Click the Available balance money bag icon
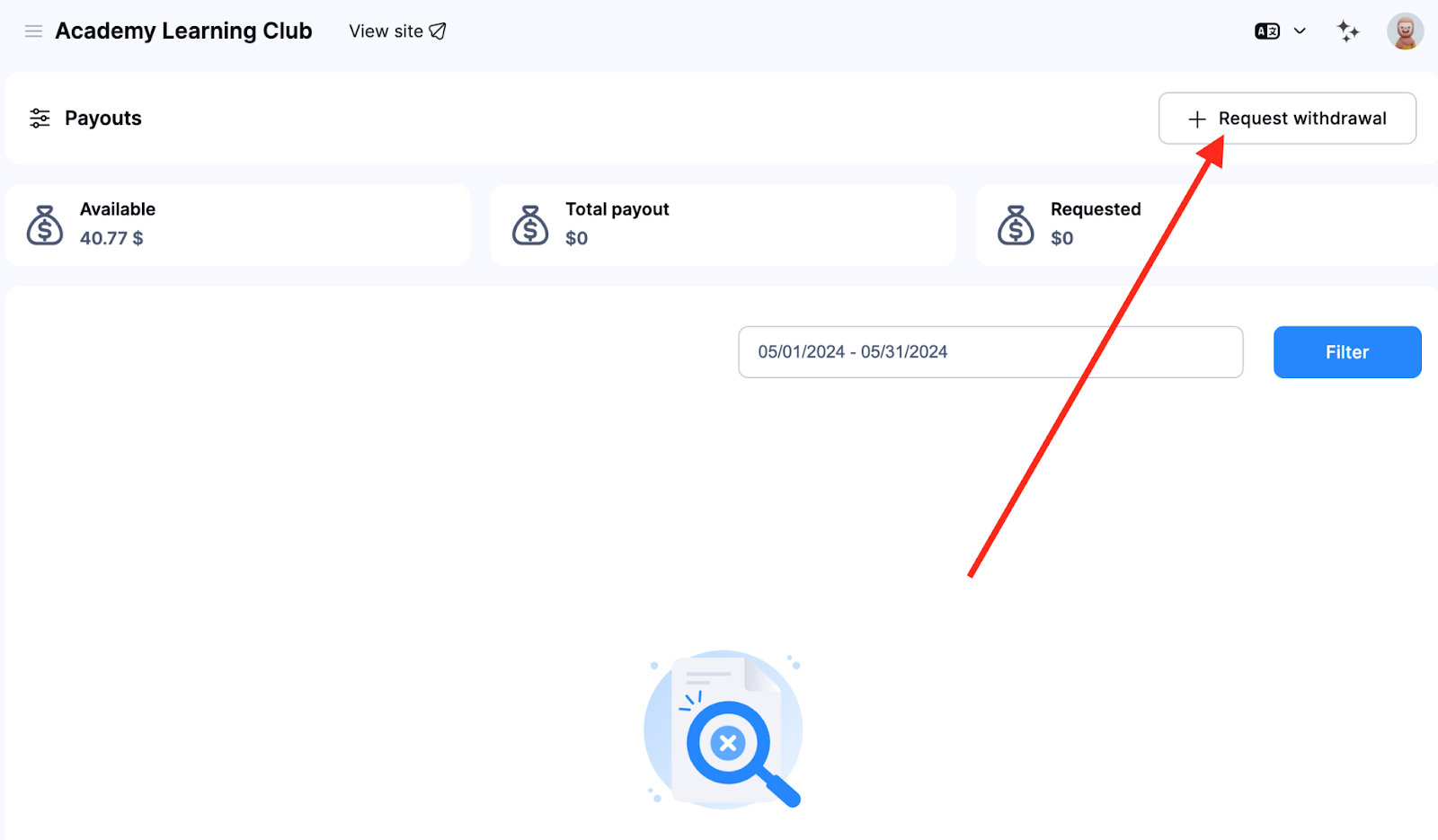The image size is (1438, 840). click(x=45, y=225)
